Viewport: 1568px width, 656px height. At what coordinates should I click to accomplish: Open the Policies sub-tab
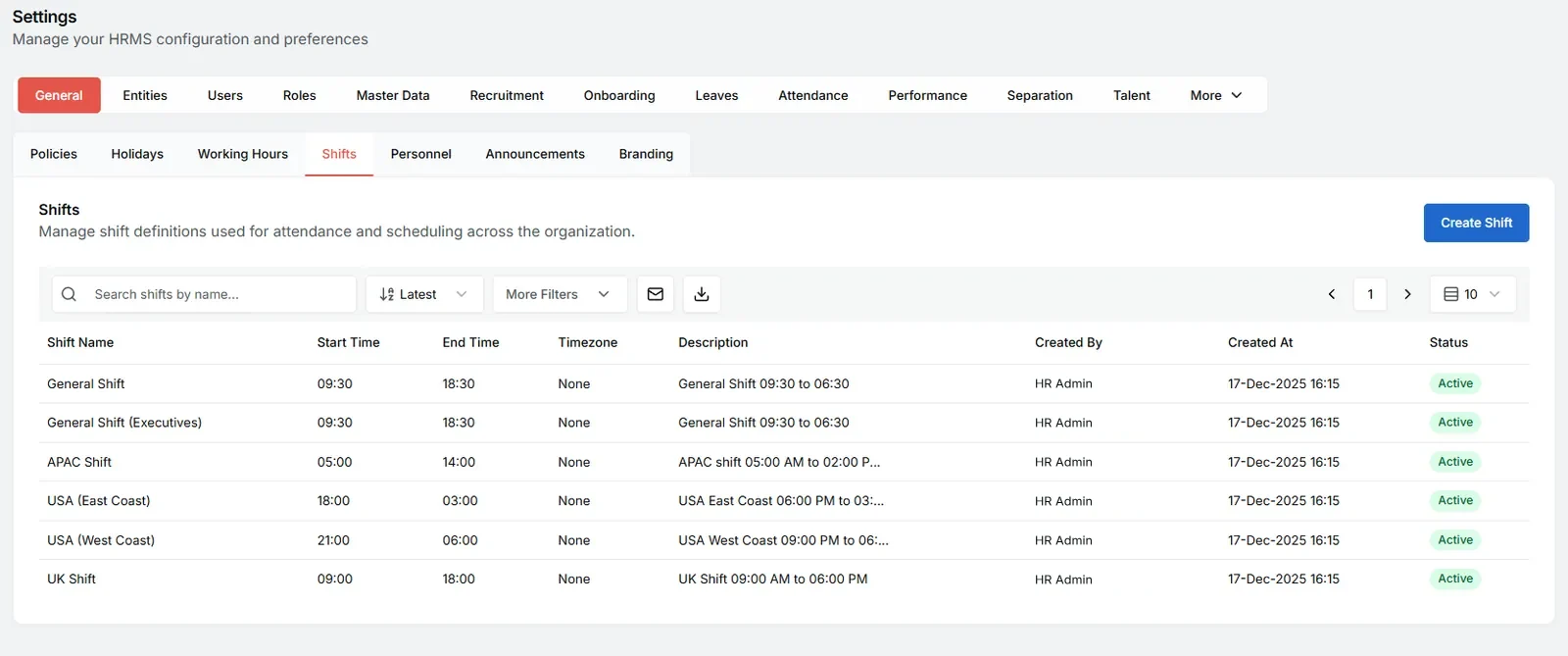point(54,154)
